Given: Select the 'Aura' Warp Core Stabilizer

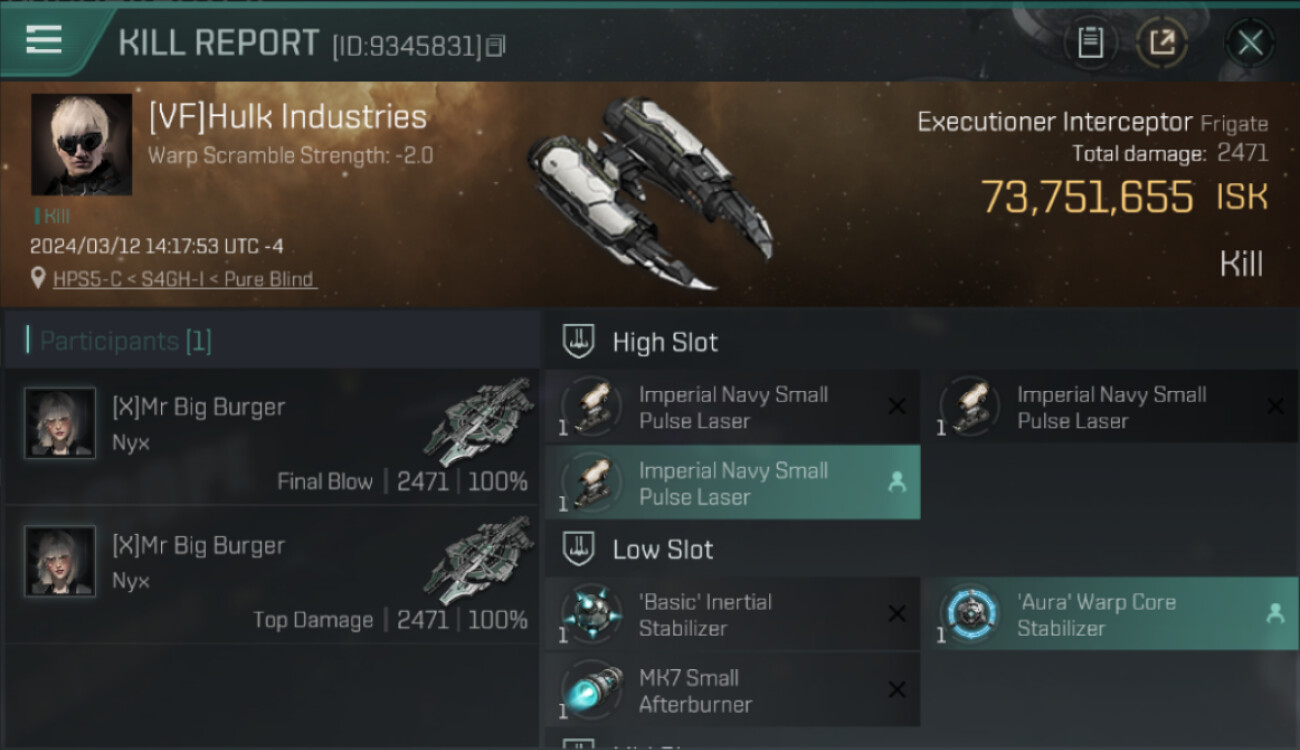Looking at the screenshot, I should (x=1108, y=614).
